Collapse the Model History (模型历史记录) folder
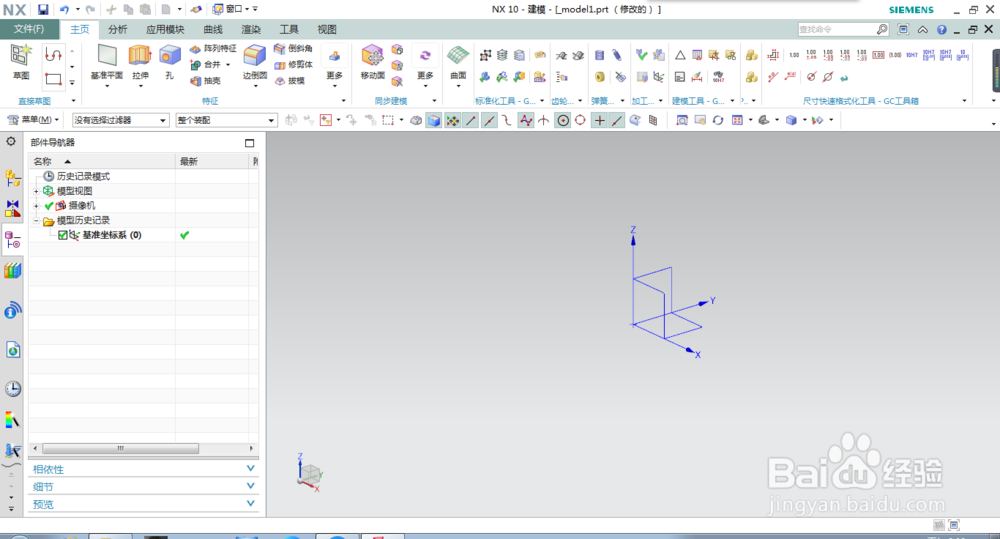1000x539 pixels. click(x=36, y=221)
